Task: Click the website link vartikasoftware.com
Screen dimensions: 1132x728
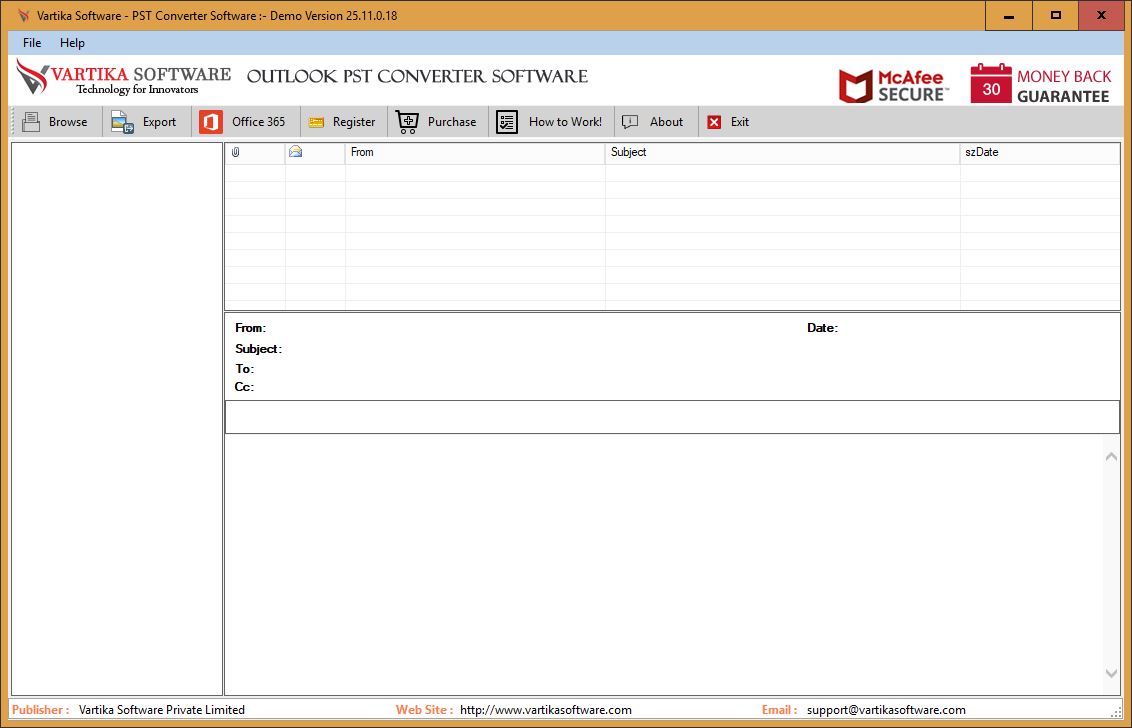Action: click(546, 710)
